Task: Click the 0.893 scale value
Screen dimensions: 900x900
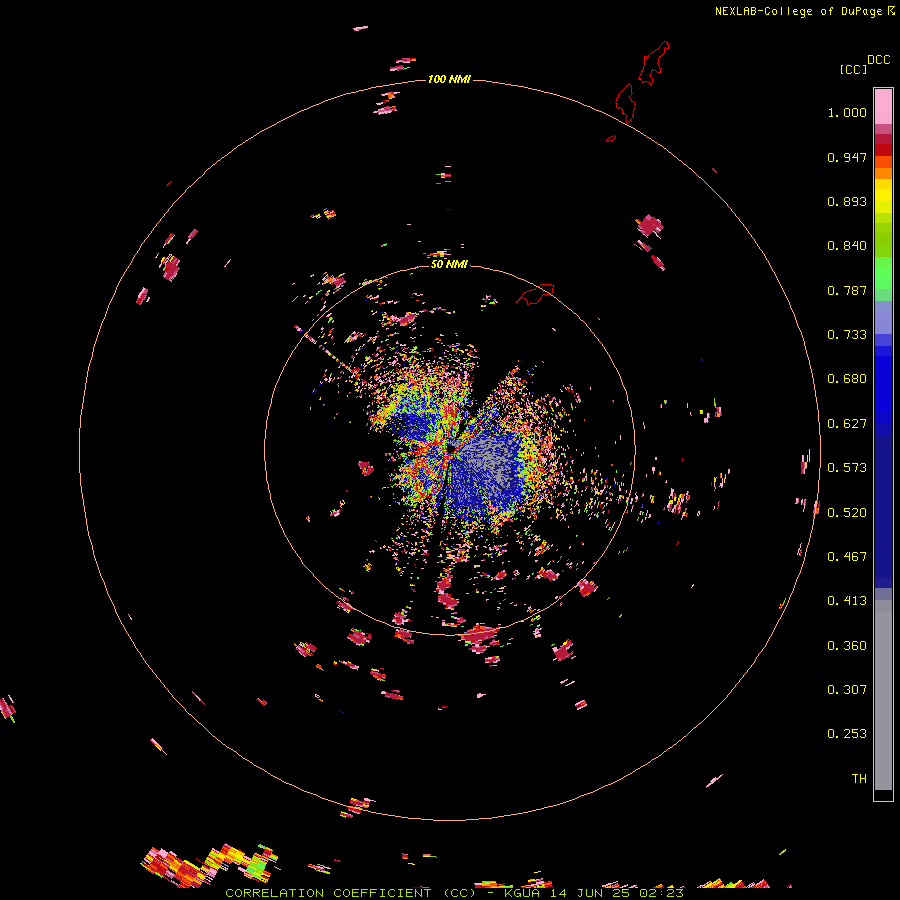Action: click(x=847, y=201)
